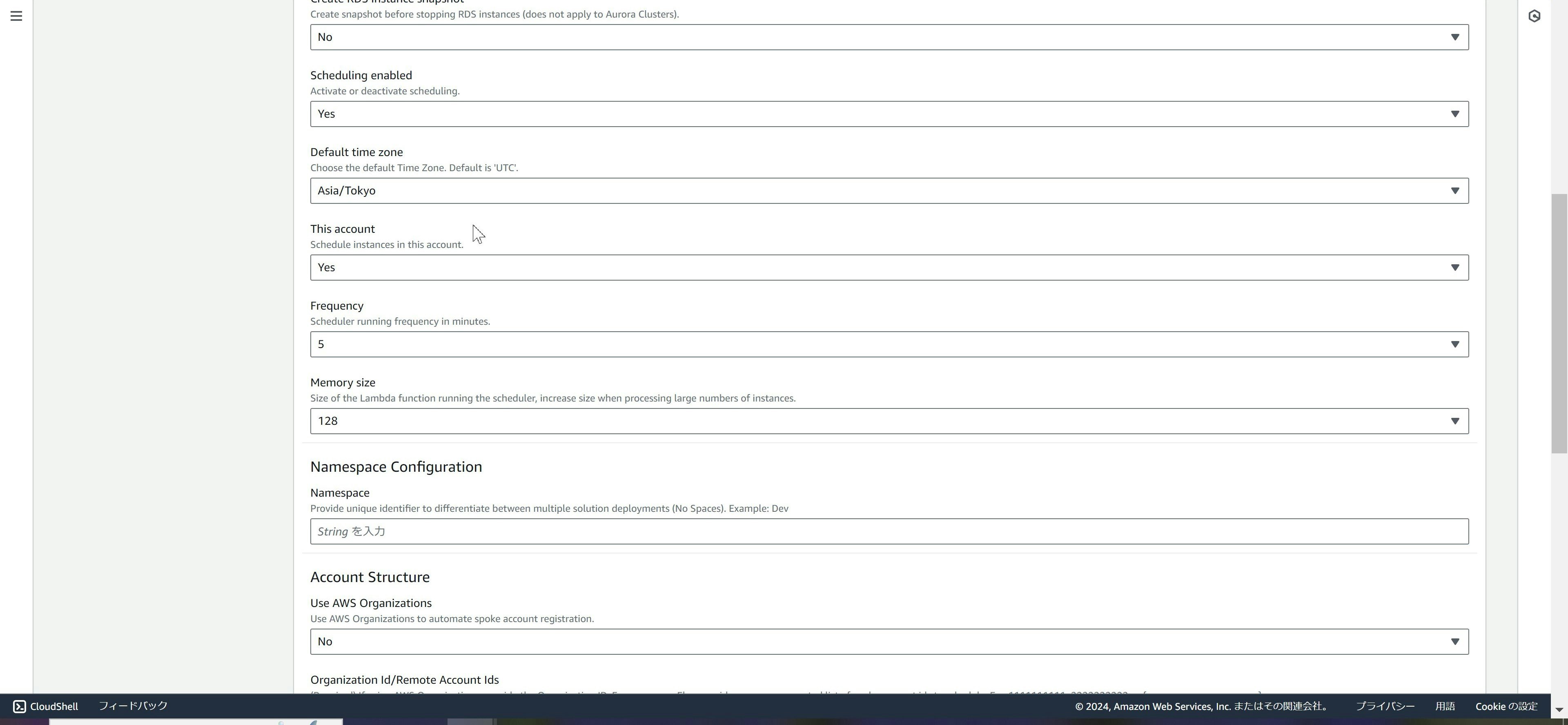Open the This account dropdown

click(889, 267)
